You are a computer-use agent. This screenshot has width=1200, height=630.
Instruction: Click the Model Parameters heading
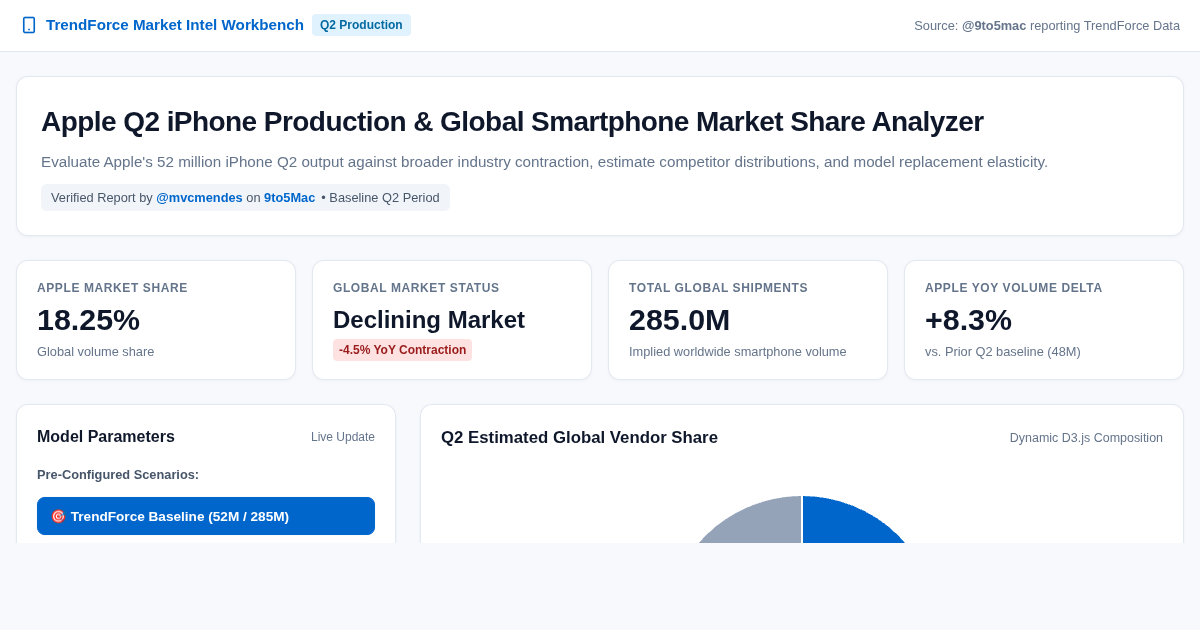click(x=106, y=437)
